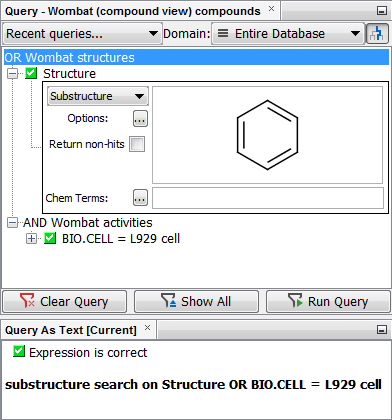392x420 pixels.
Task: Expand the BIO.CELL = L929 cell node
Action: click(31, 239)
